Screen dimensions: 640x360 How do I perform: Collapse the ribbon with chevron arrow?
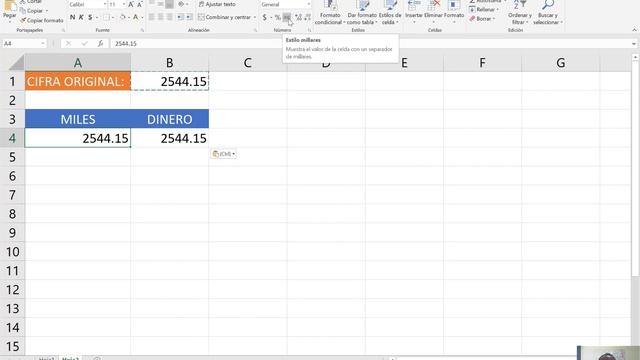point(634,30)
